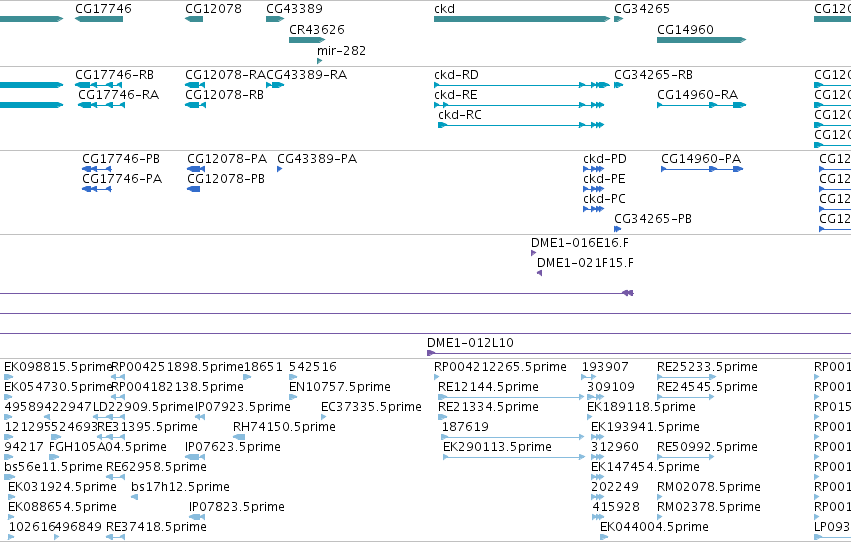Click the ckd-RC transcript label

tap(460, 114)
